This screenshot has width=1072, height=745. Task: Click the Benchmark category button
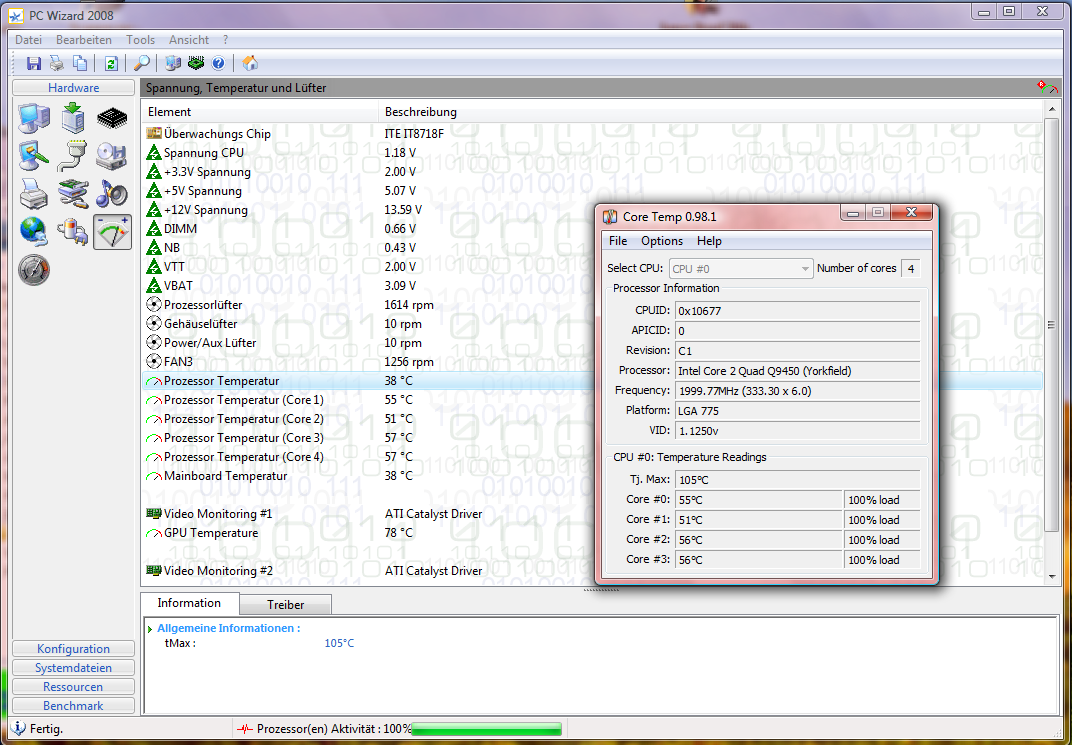(x=73, y=705)
